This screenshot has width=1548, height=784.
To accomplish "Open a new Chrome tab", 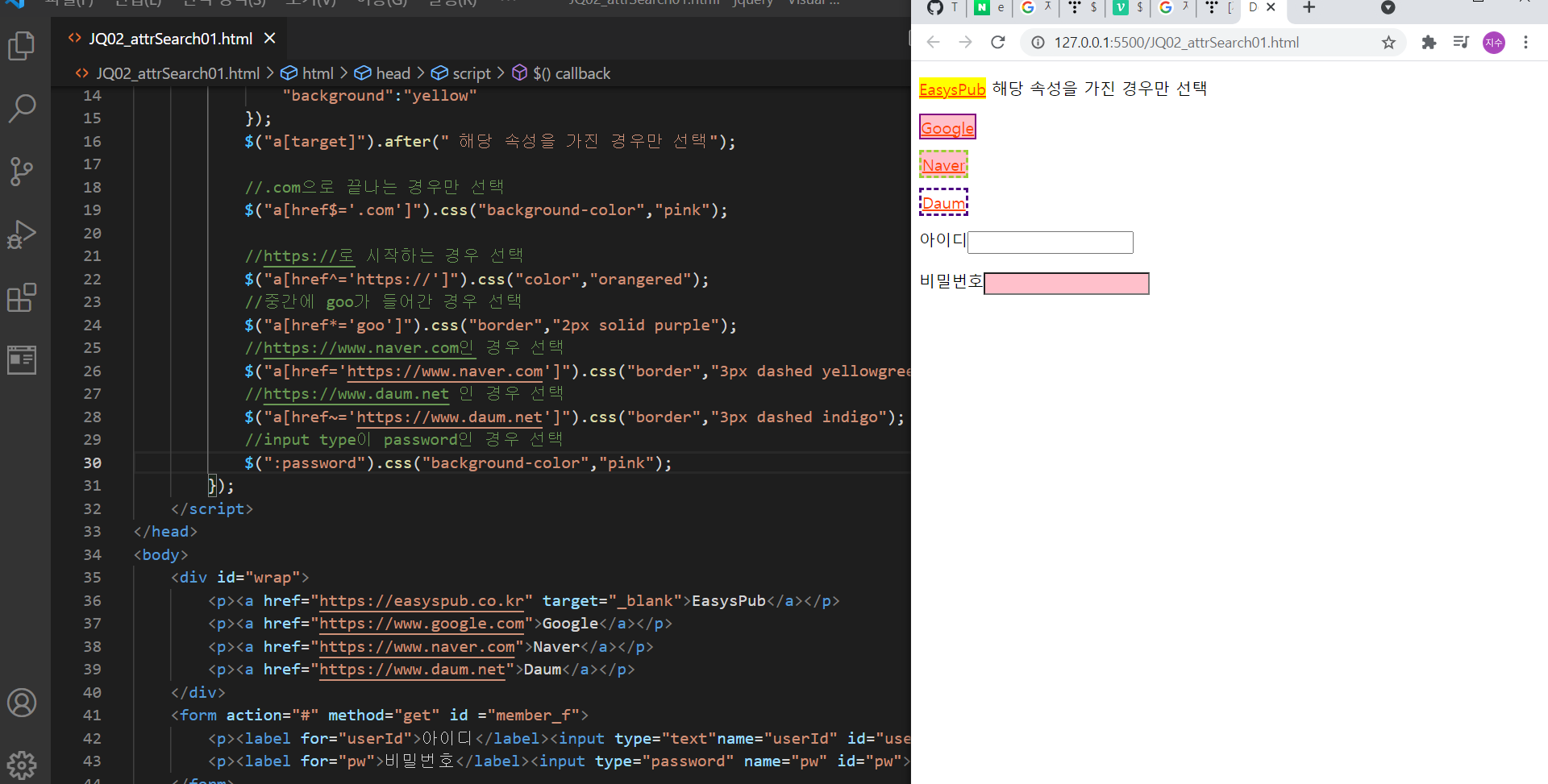I will coord(1309,8).
